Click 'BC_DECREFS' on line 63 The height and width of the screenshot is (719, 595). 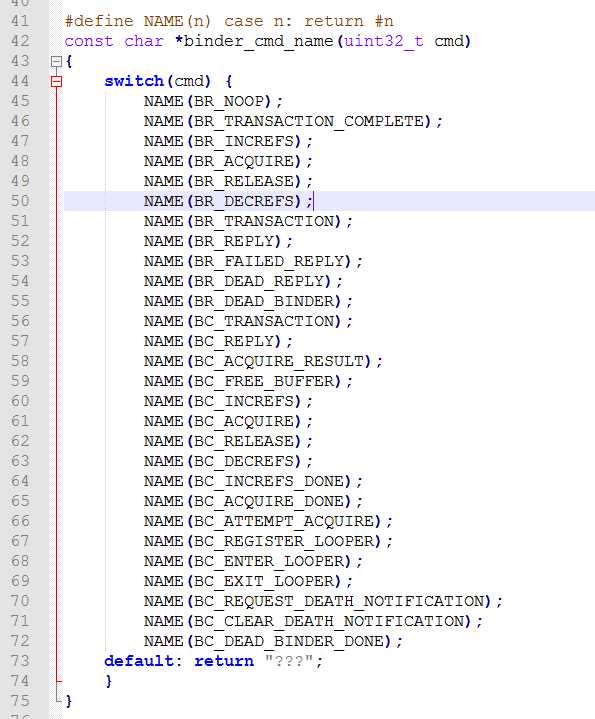tap(244, 461)
